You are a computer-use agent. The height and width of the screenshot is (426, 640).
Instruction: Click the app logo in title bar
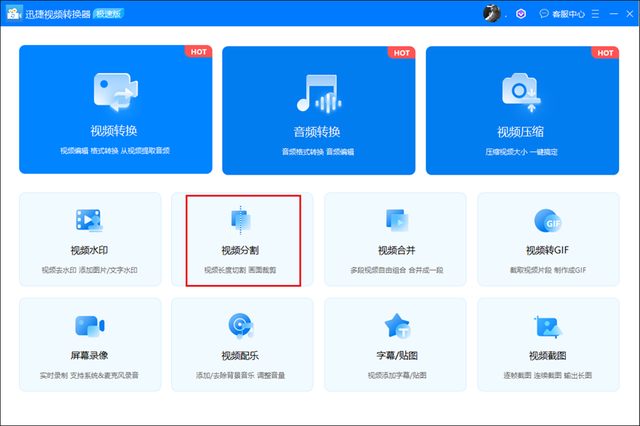click(16, 14)
